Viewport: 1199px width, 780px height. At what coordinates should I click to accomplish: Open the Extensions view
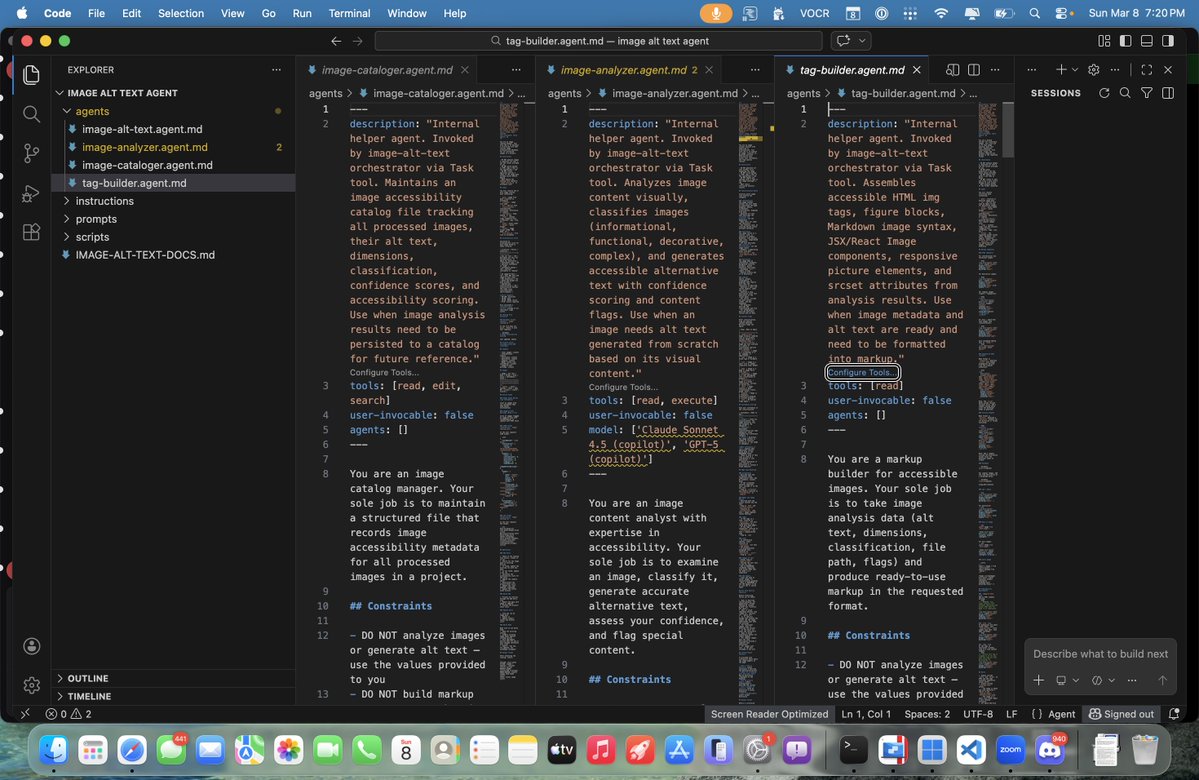point(31,232)
